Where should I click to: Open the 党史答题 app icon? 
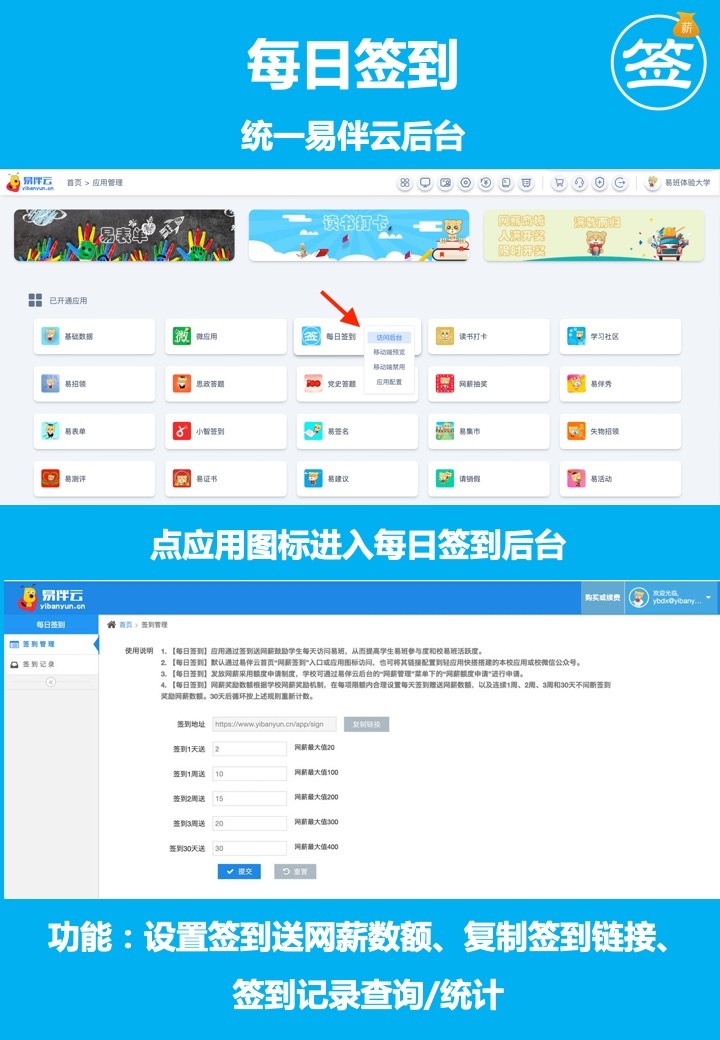pyautogui.click(x=311, y=384)
